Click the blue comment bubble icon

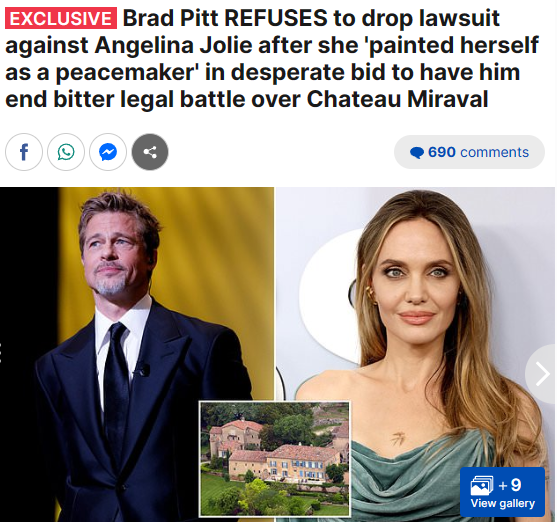click(x=417, y=153)
